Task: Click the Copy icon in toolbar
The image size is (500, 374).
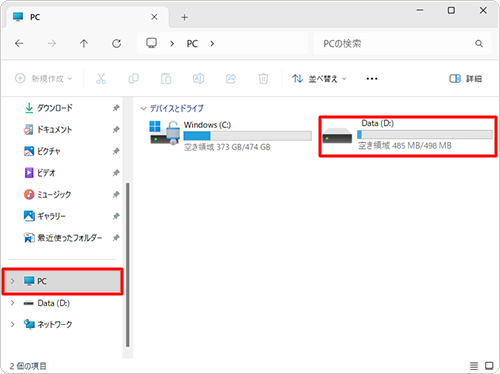Action: [x=134, y=79]
